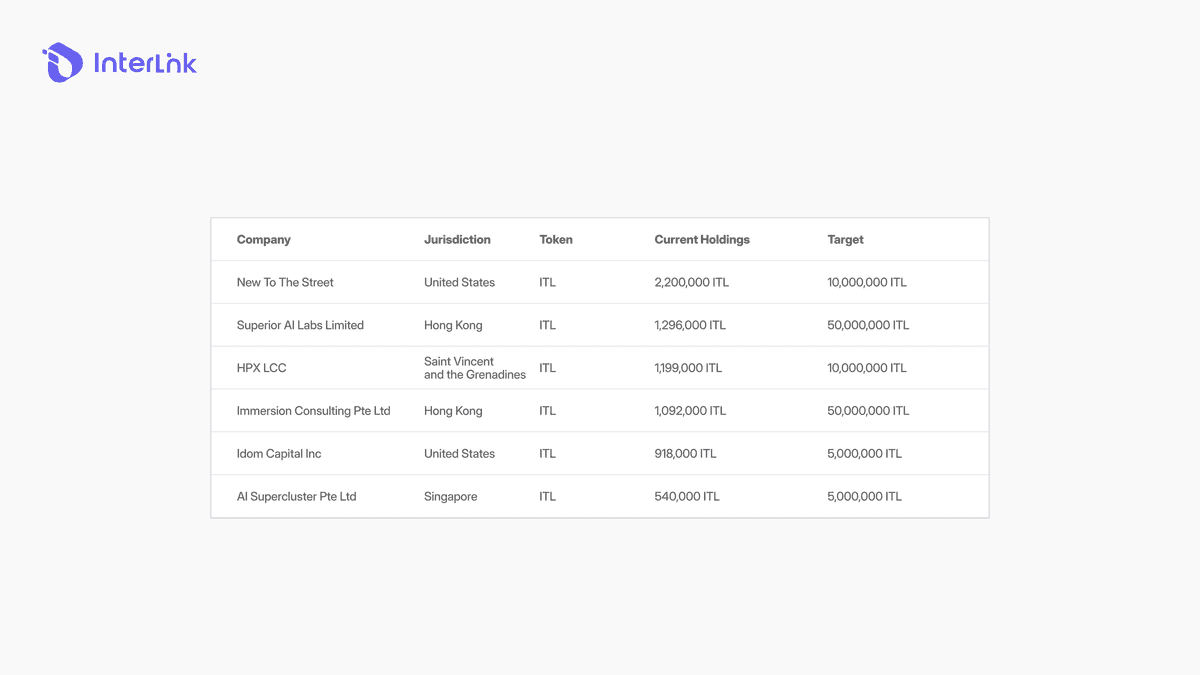Viewport: 1200px width, 675px height.
Task: Click the 1,296,000 ITL holdings value
Action: click(x=690, y=325)
